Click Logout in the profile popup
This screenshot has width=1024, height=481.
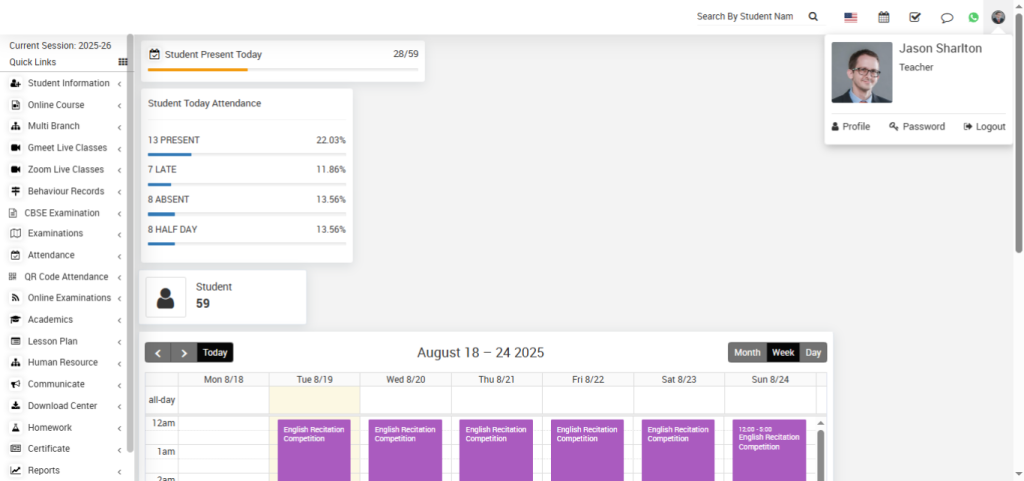(x=984, y=127)
